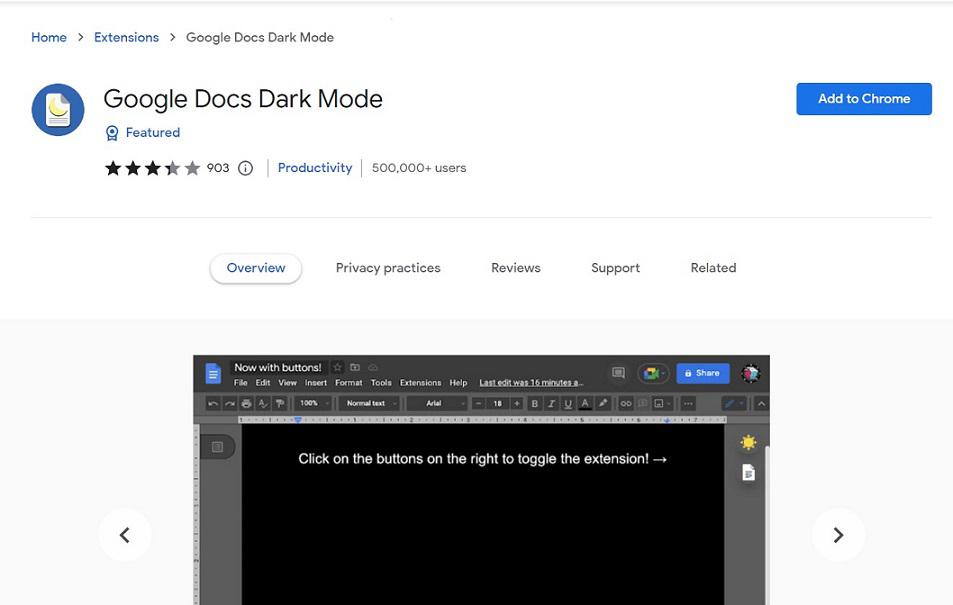Click the move-to-folder icon in the preview
The height and width of the screenshot is (605, 953).
(355, 367)
